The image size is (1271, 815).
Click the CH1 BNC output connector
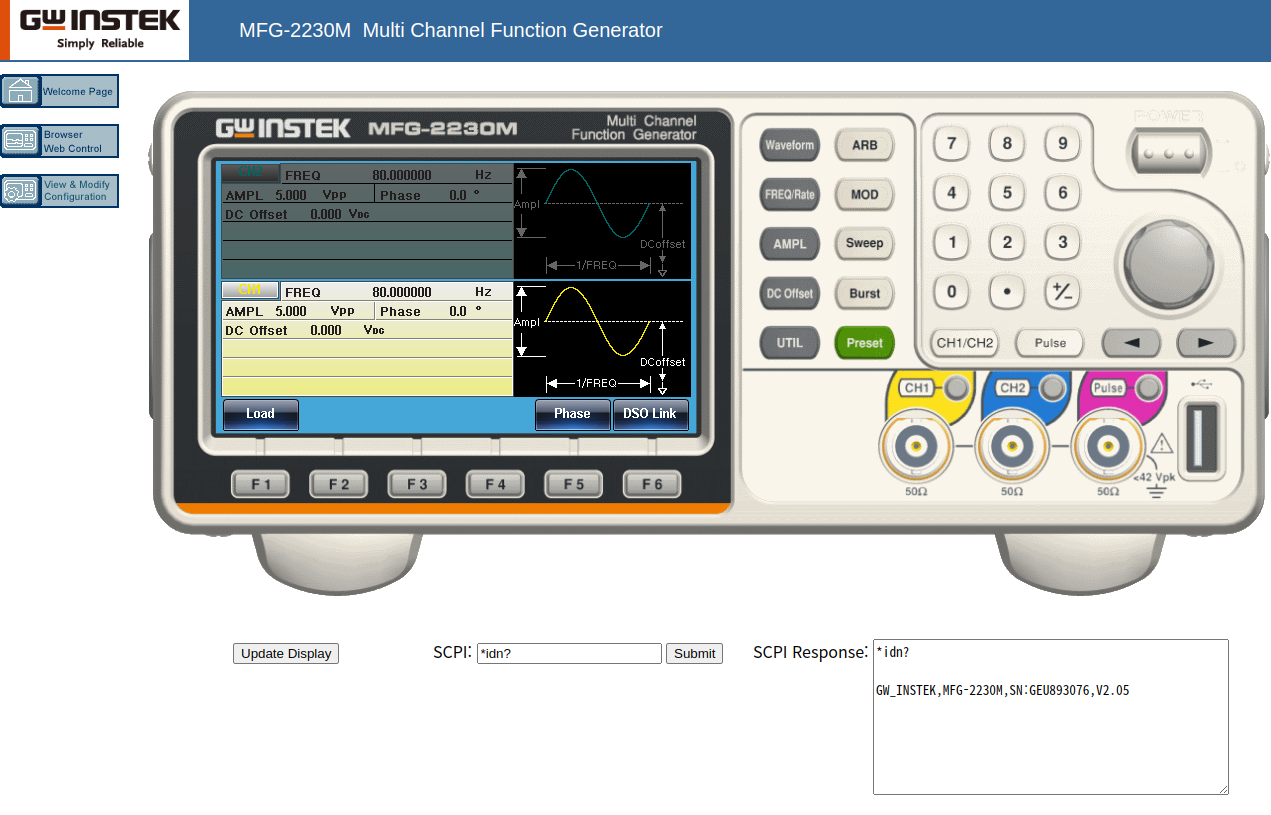click(x=916, y=447)
